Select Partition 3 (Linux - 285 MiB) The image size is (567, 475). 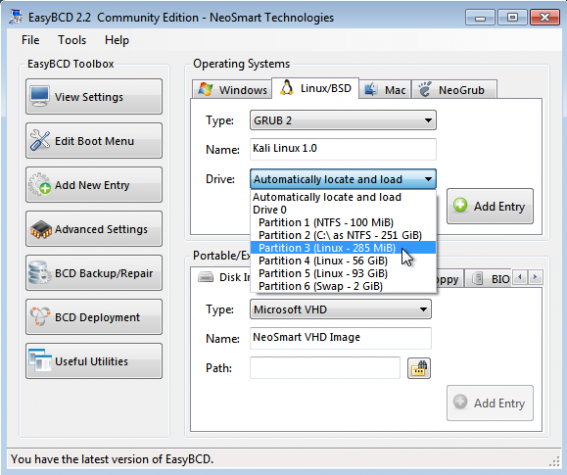click(x=343, y=248)
